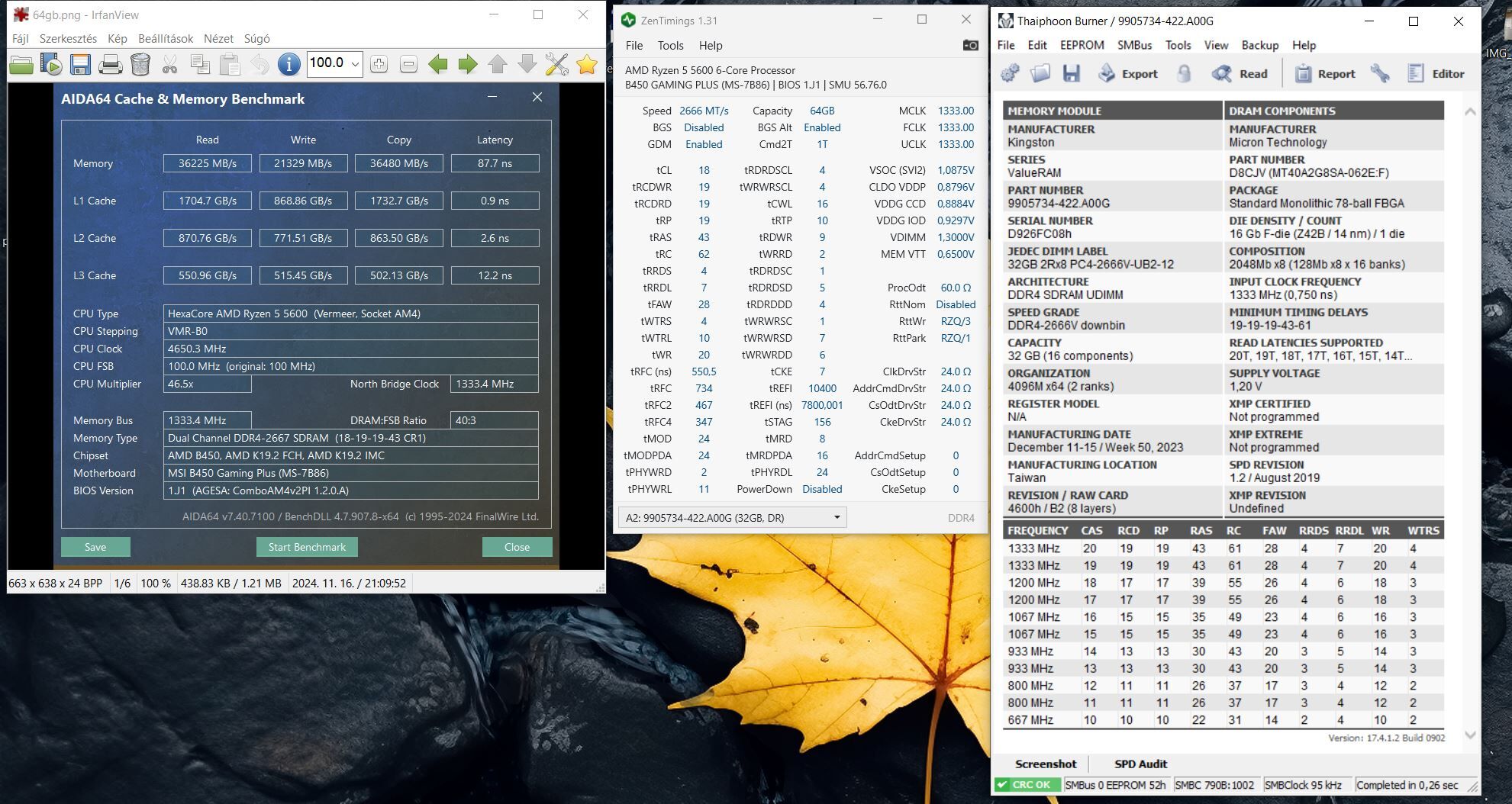1512x804 pixels.
Task: Open IrfanView zoom percentage dropdown
Action: [355, 64]
